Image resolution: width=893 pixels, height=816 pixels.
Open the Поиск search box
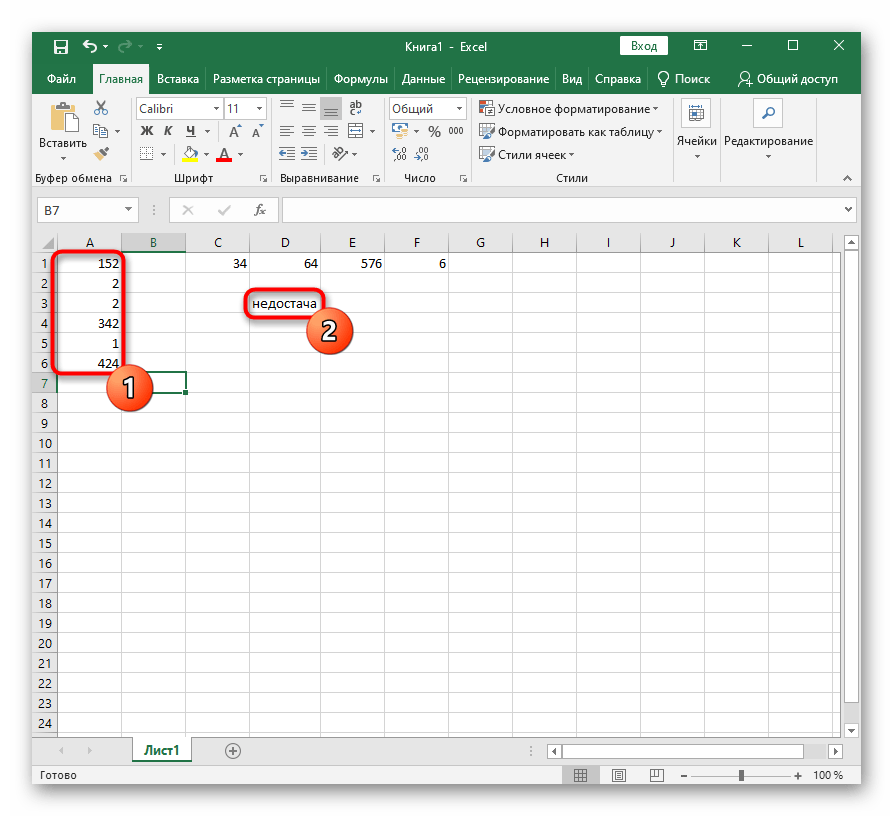684,79
